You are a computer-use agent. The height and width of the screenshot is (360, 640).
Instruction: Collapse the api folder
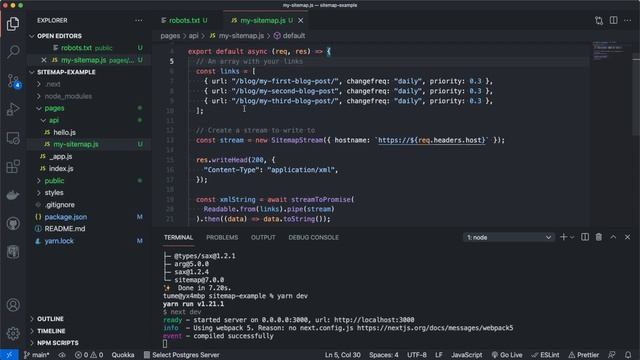53,120
